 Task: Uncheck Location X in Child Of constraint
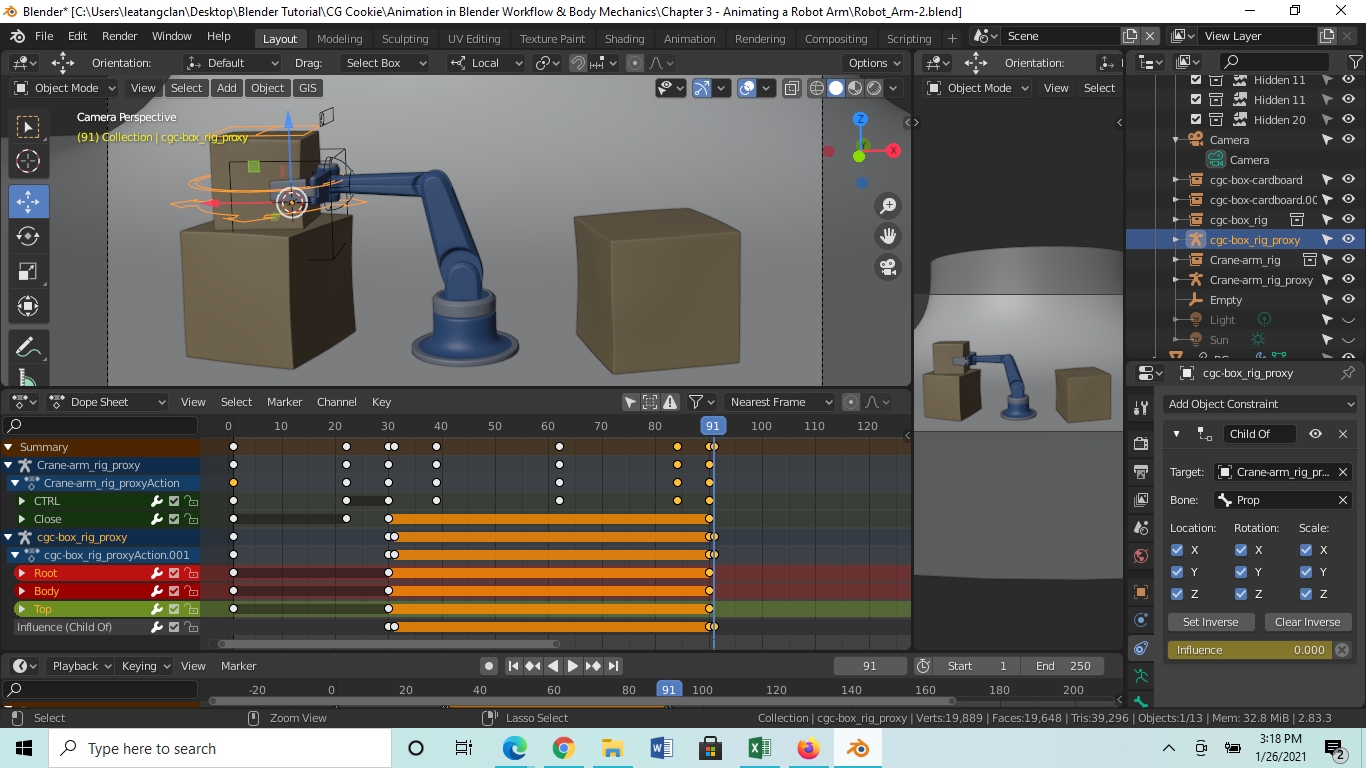coord(1177,550)
